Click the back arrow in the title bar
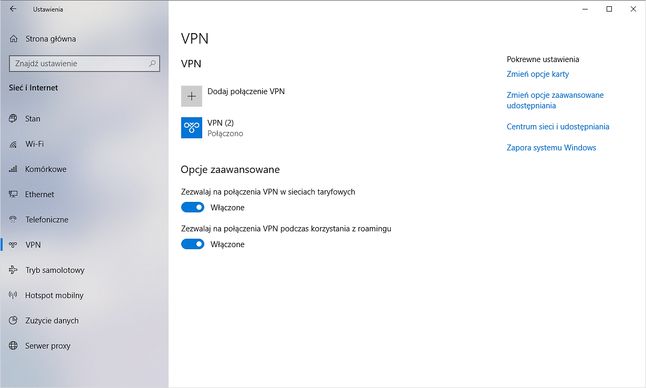 13,9
